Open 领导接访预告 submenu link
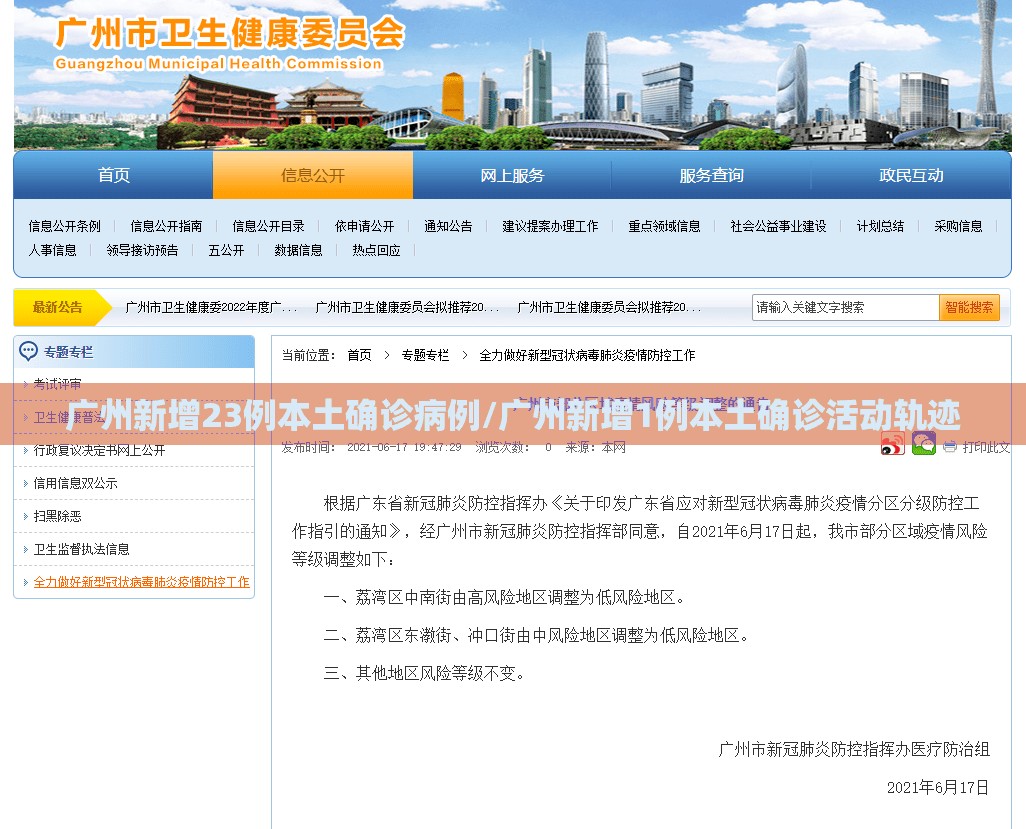 click(x=142, y=251)
